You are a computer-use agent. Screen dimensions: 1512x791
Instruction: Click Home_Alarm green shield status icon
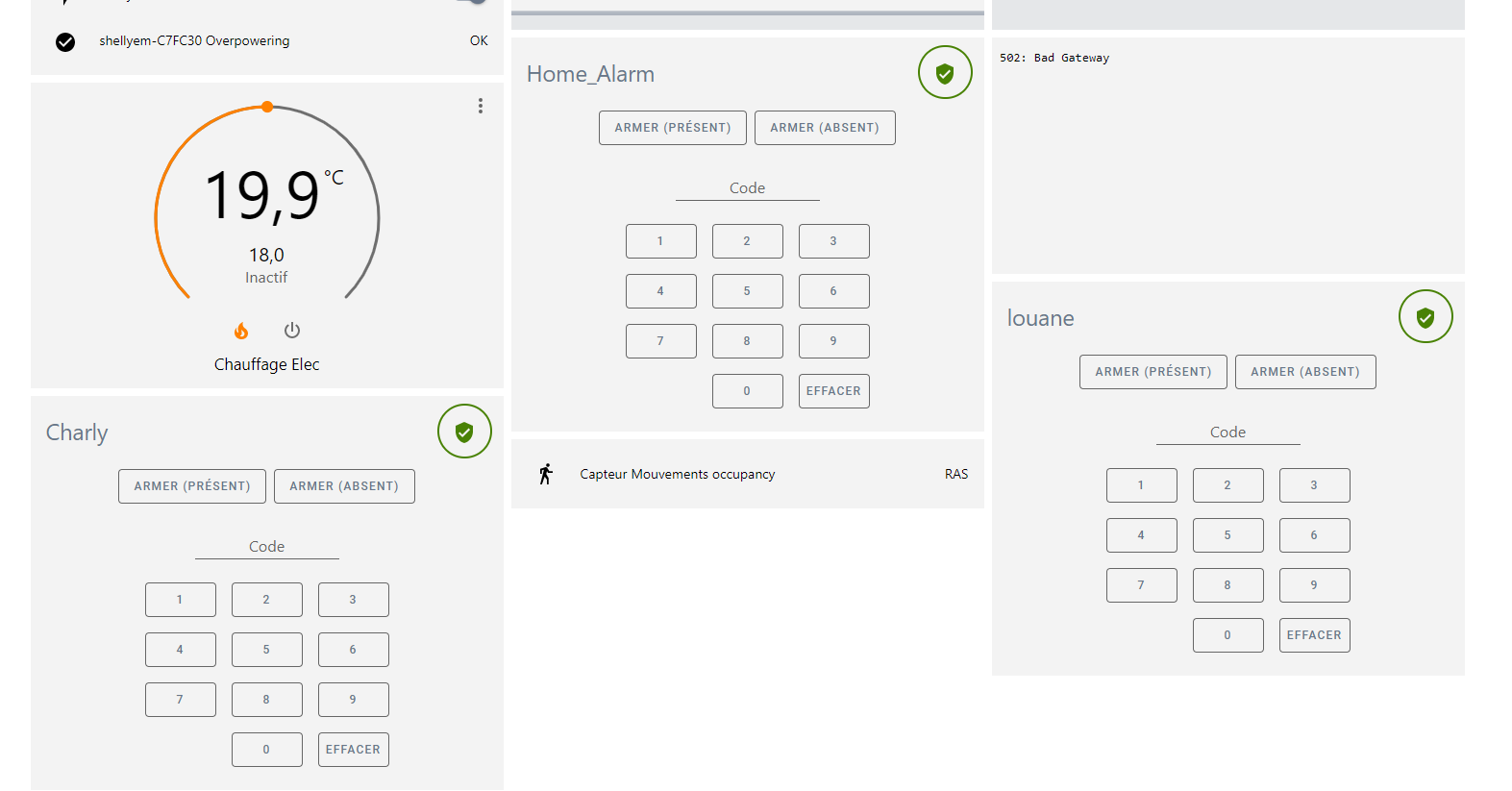pos(945,72)
